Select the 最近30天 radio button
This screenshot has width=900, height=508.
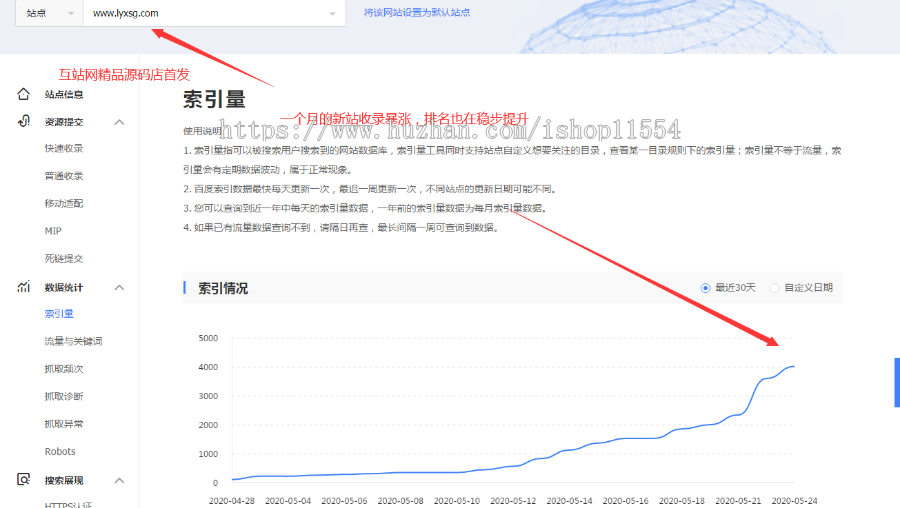tap(706, 288)
